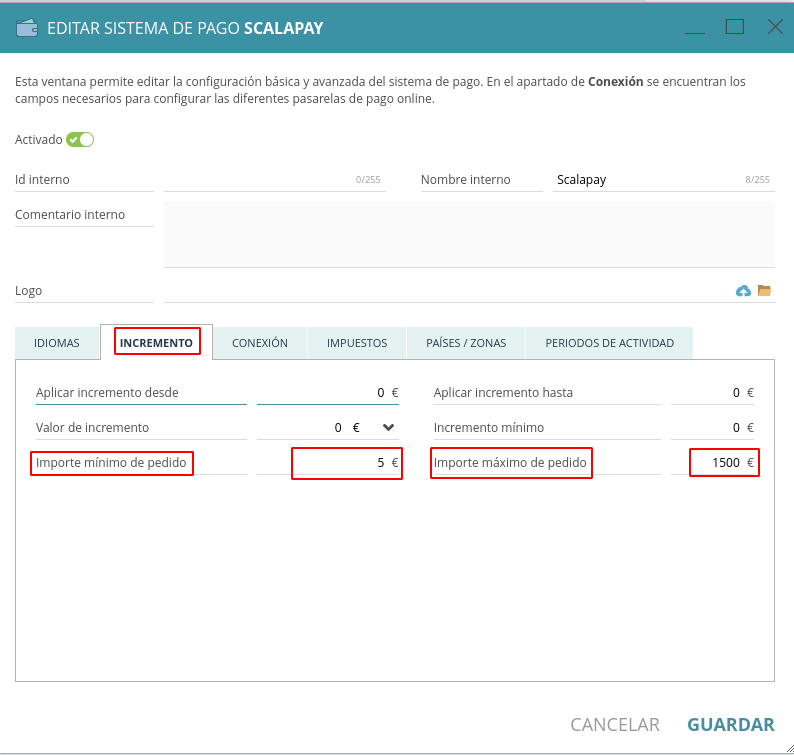
Task: Select the INCREMENTO tab
Action: [x=156, y=343]
